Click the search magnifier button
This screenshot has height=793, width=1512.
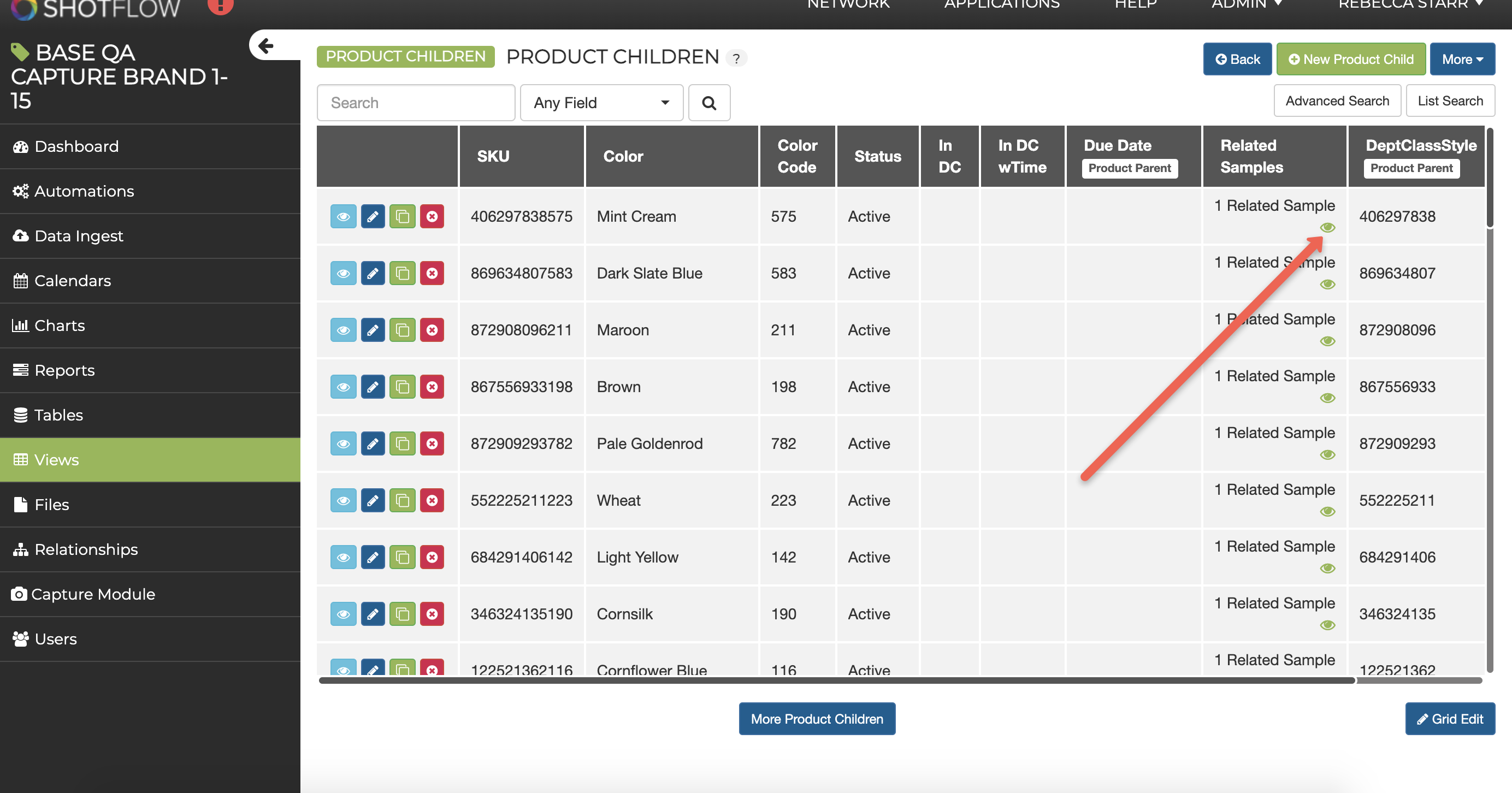709,103
